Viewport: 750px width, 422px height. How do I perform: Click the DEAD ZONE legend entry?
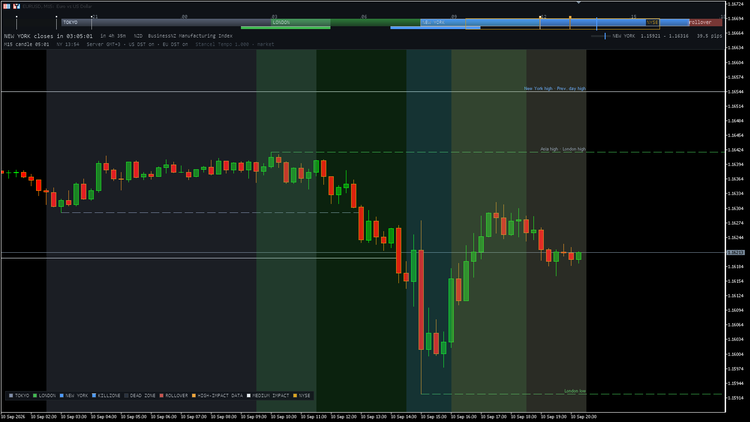tap(140, 396)
